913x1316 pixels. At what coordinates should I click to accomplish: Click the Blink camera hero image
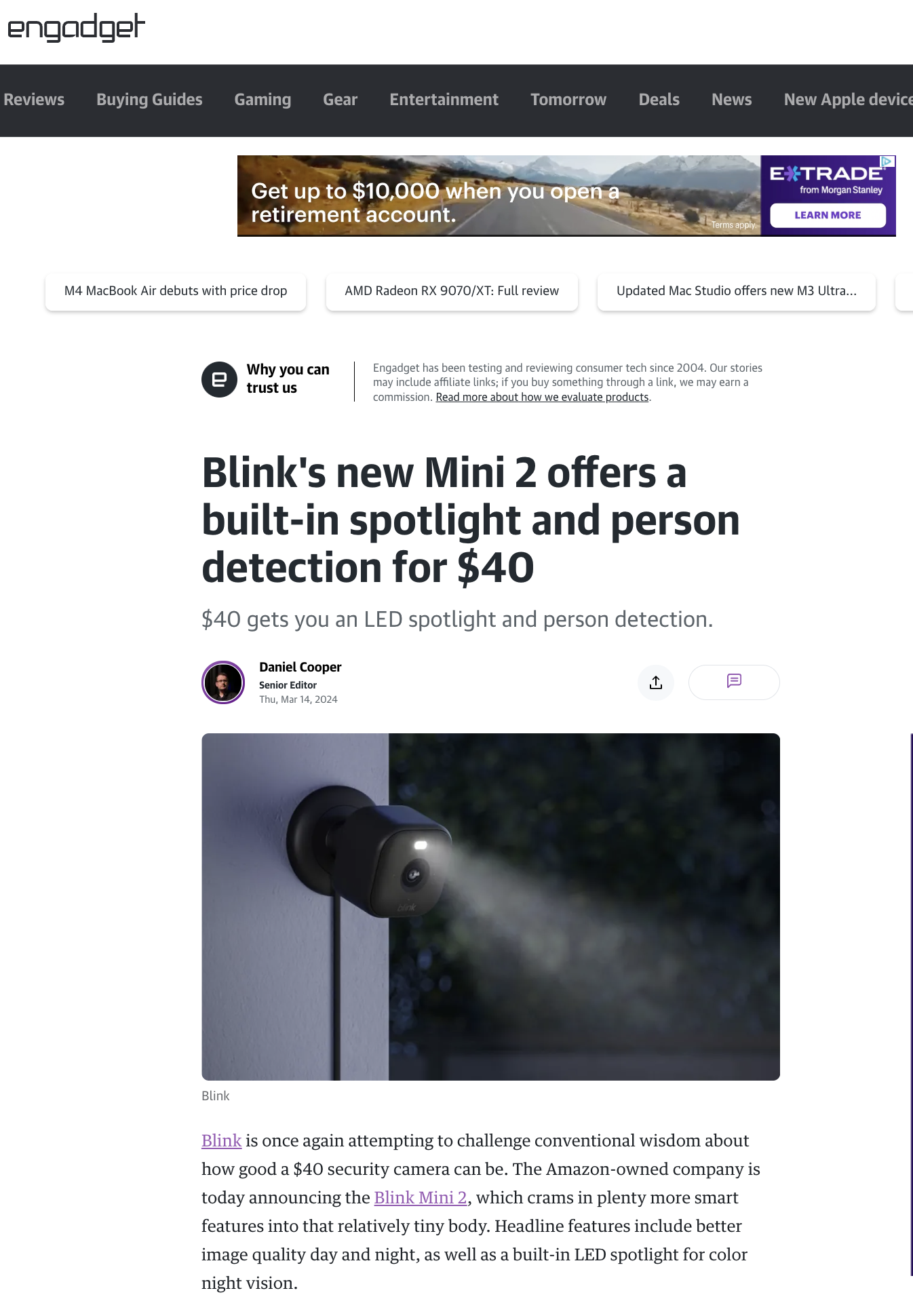[x=490, y=907]
